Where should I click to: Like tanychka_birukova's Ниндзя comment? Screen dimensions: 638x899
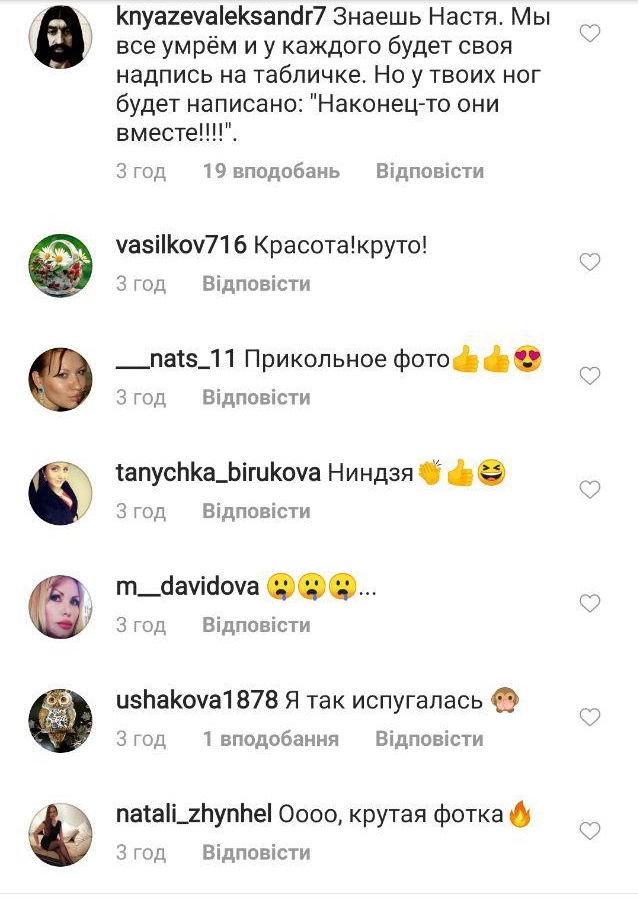tap(589, 489)
